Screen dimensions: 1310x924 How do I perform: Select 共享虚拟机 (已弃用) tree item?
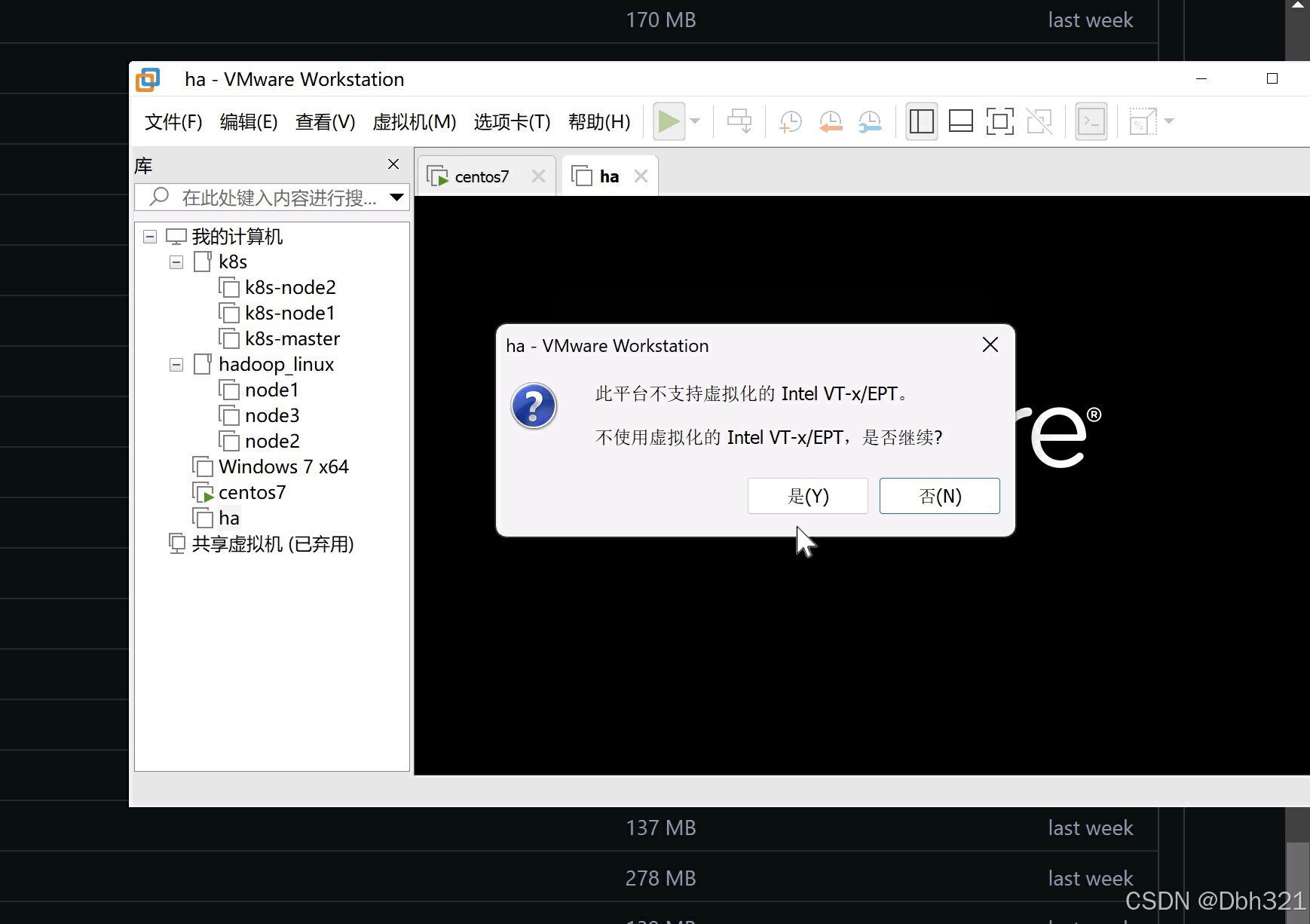(273, 544)
